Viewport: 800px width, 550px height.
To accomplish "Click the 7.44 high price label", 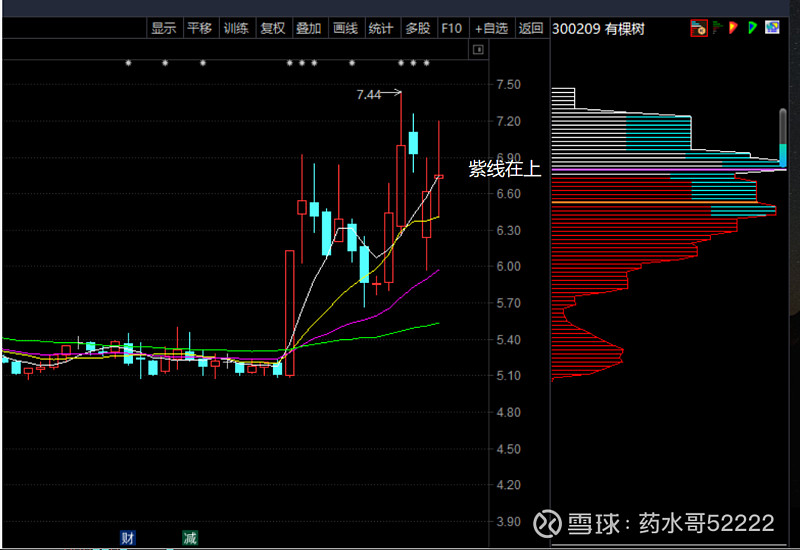I will tap(368, 94).
